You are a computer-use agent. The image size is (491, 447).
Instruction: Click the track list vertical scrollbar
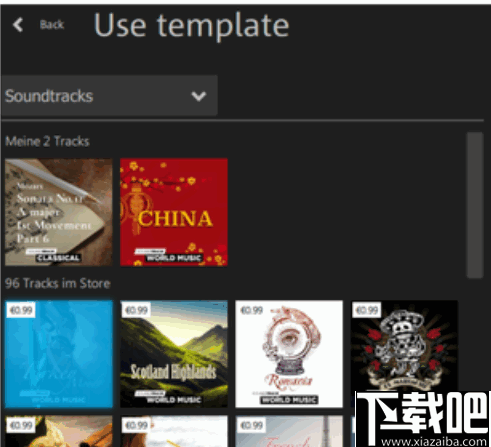tap(475, 205)
